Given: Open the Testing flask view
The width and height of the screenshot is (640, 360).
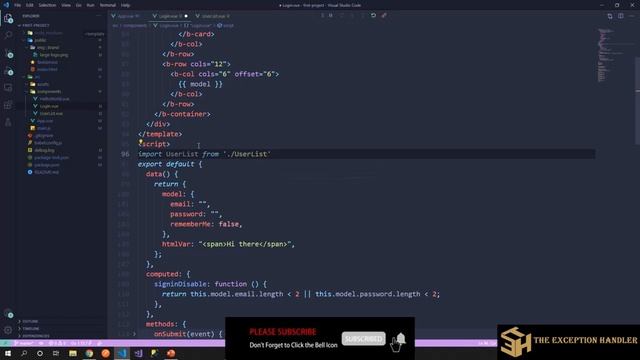Looking at the screenshot, I should (x=8, y=122).
